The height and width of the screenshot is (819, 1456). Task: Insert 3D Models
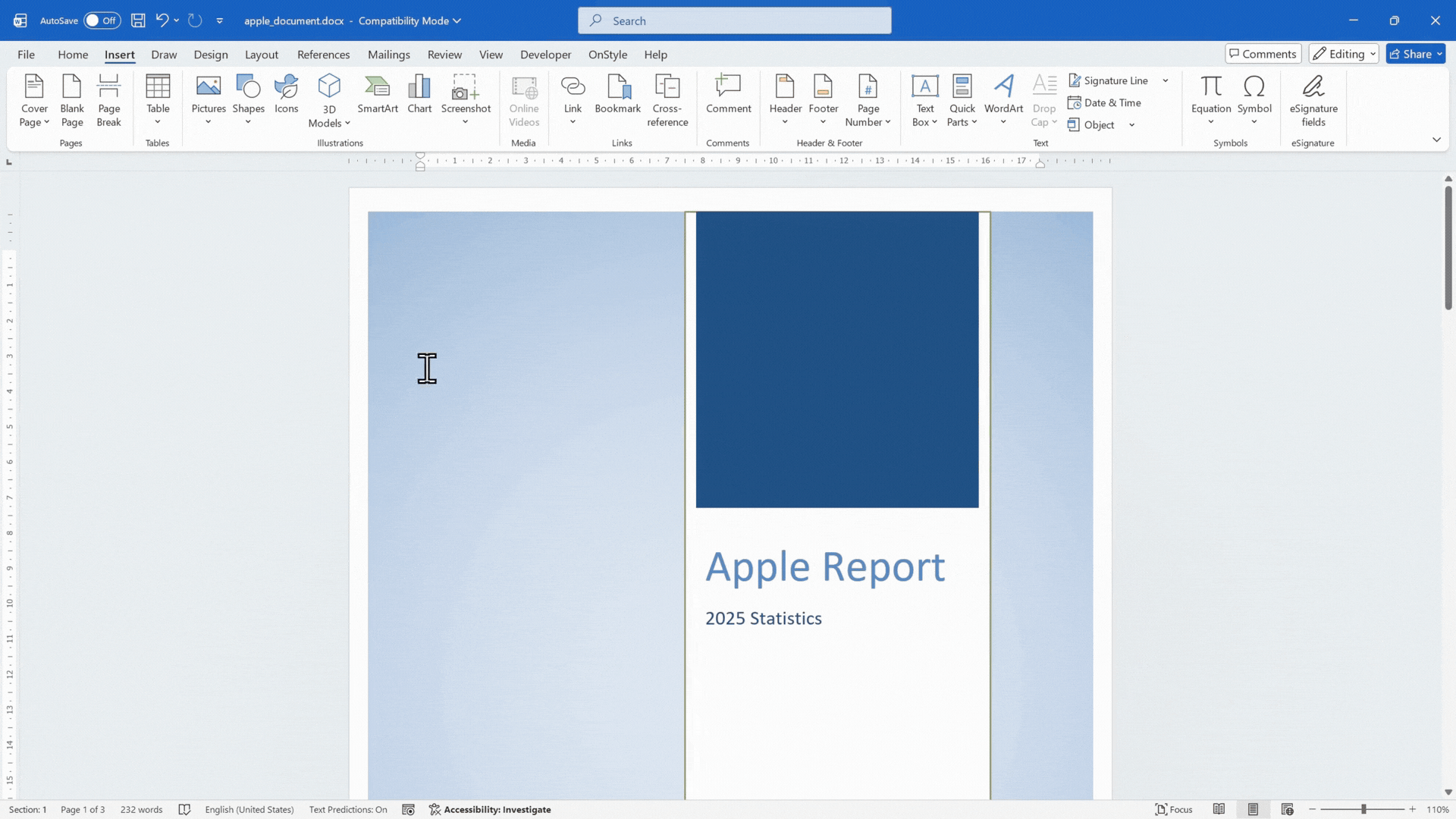point(329,101)
